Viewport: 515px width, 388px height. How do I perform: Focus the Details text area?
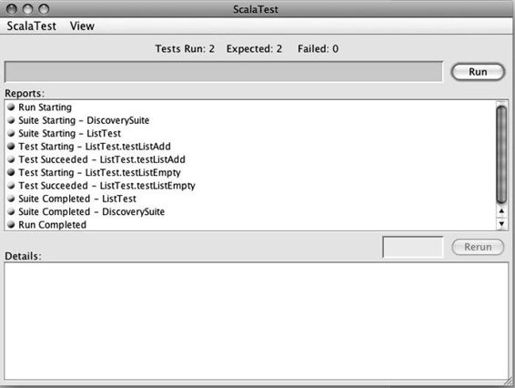[x=256, y=321]
